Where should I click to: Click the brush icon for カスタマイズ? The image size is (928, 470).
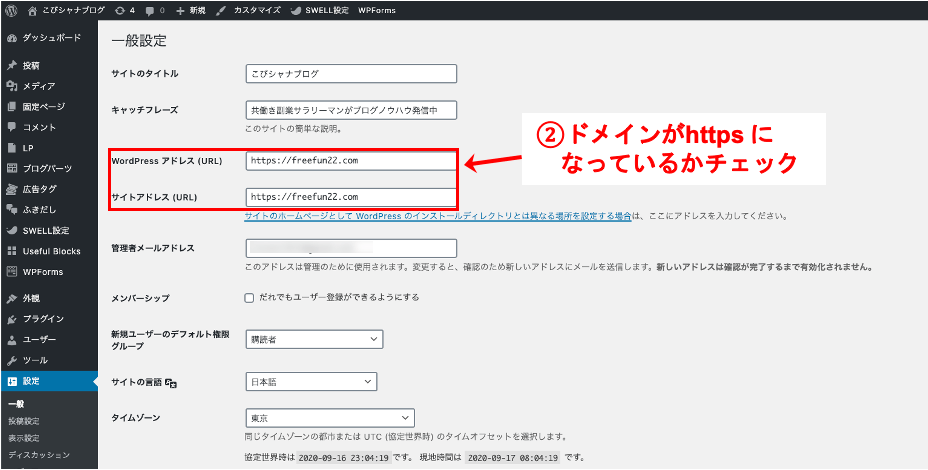(221, 10)
